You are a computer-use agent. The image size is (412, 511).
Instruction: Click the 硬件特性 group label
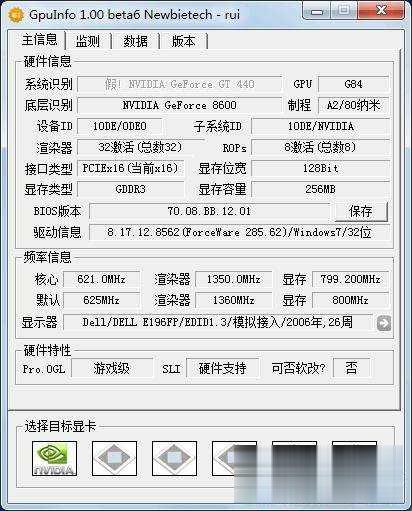point(47,350)
